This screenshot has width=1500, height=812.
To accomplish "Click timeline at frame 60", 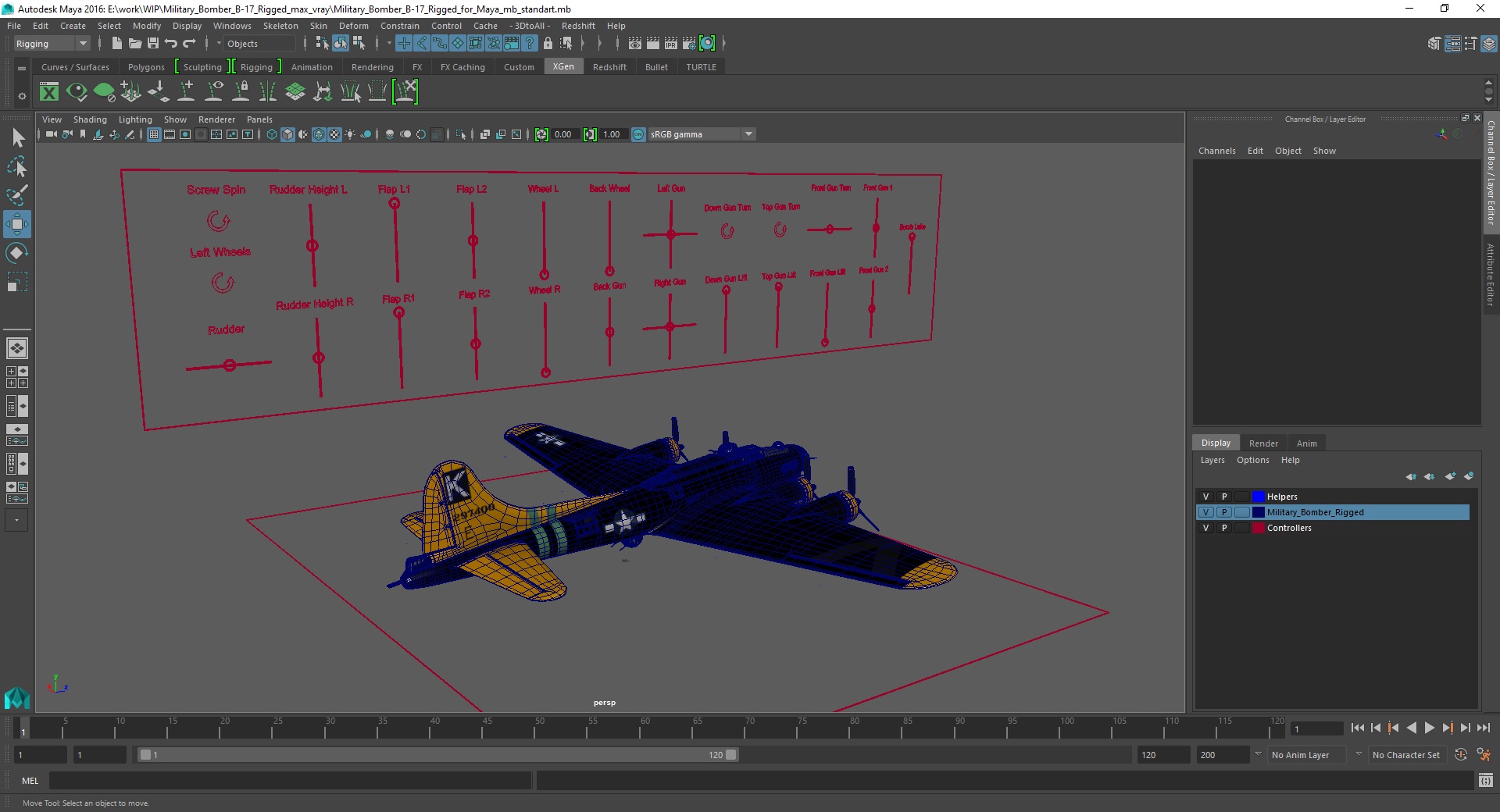I will click(x=640, y=728).
